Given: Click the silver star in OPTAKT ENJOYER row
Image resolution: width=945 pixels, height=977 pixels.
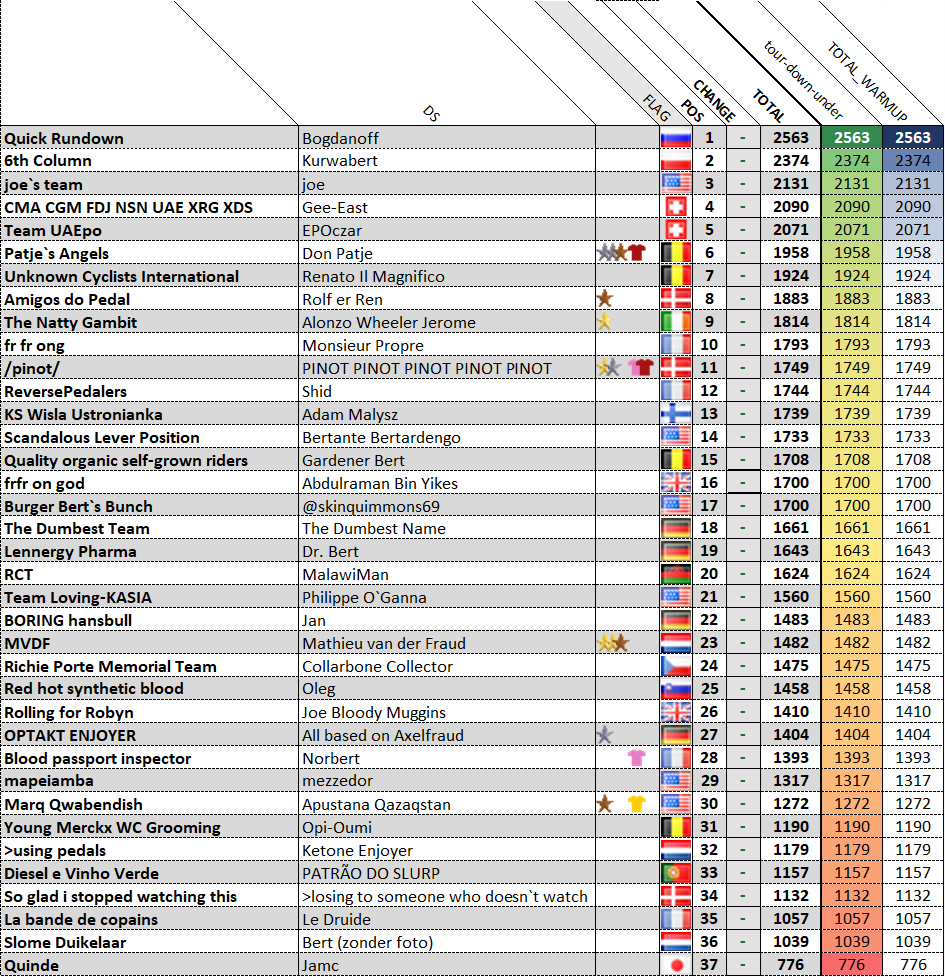Looking at the screenshot, I should point(604,735).
